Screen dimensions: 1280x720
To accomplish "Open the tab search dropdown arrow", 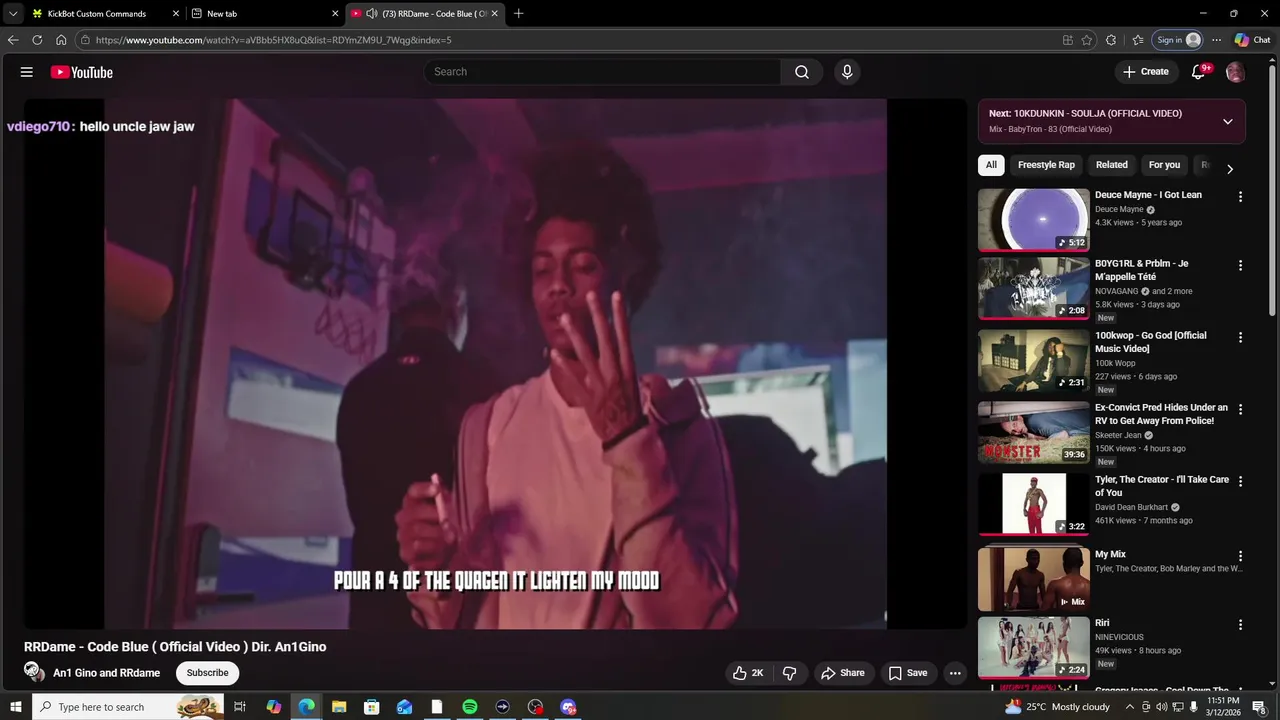I will (x=12, y=14).
